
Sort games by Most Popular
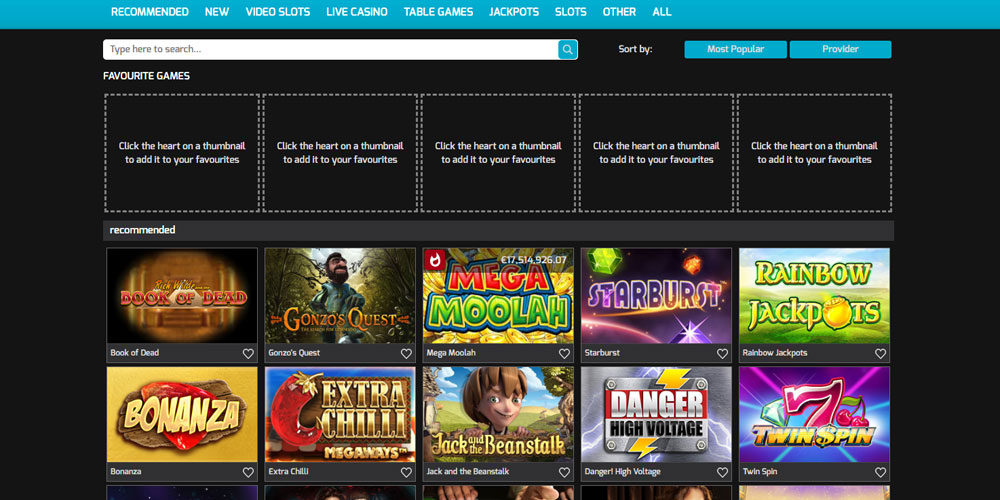[735, 49]
